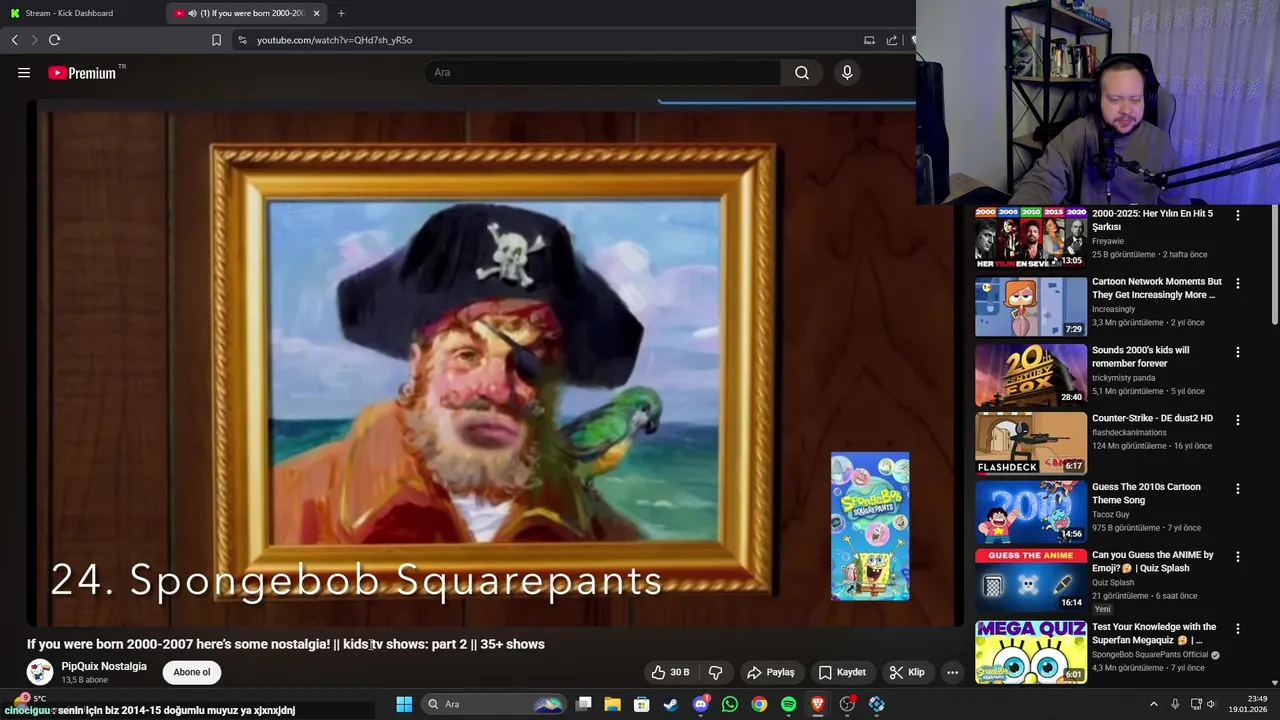Open title Counter-Strike - DE dust2 HD
Viewport: 1280px width, 720px height.
1152,418
